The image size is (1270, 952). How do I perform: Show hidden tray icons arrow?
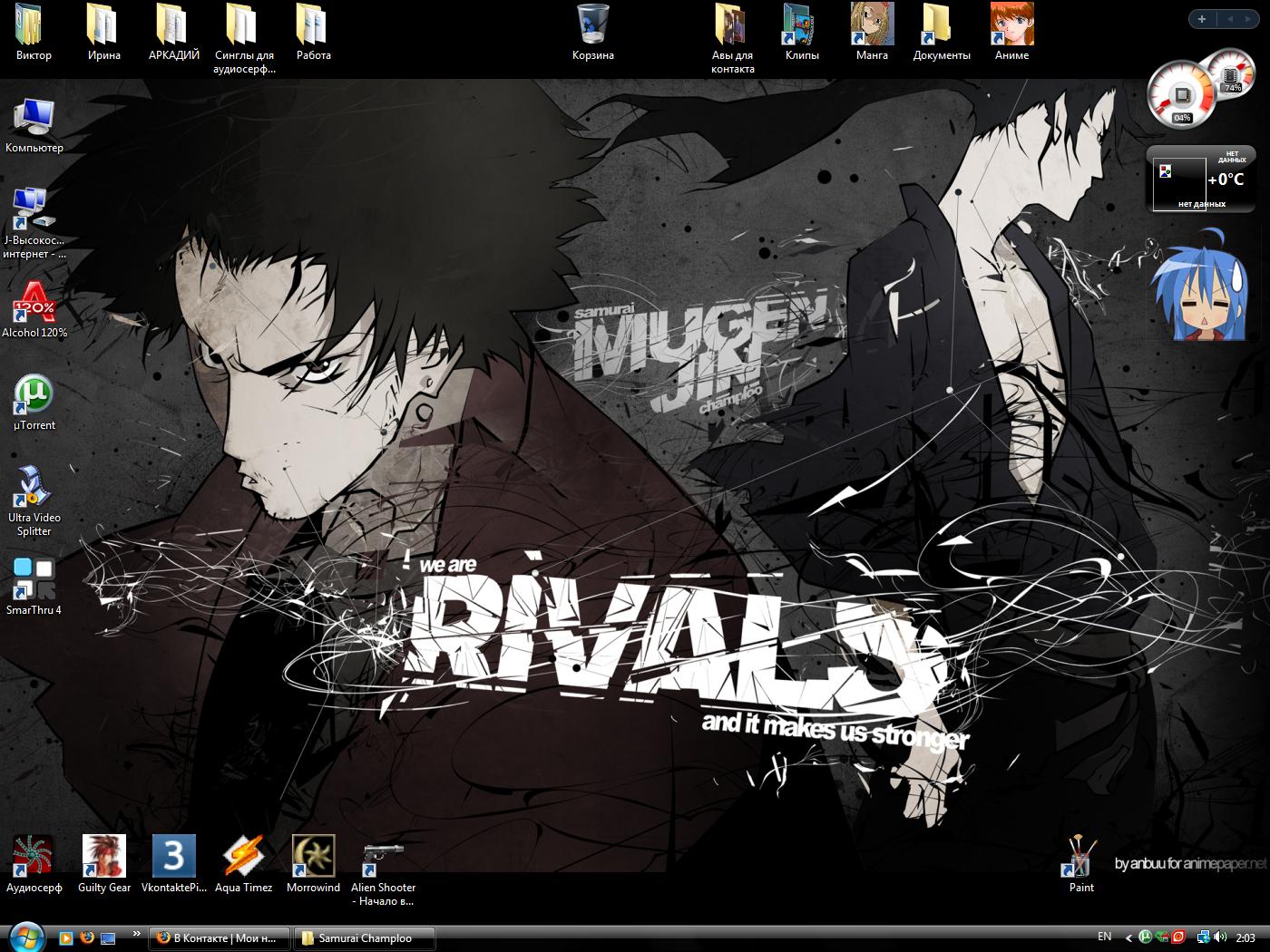pyautogui.click(x=1128, y=937)
